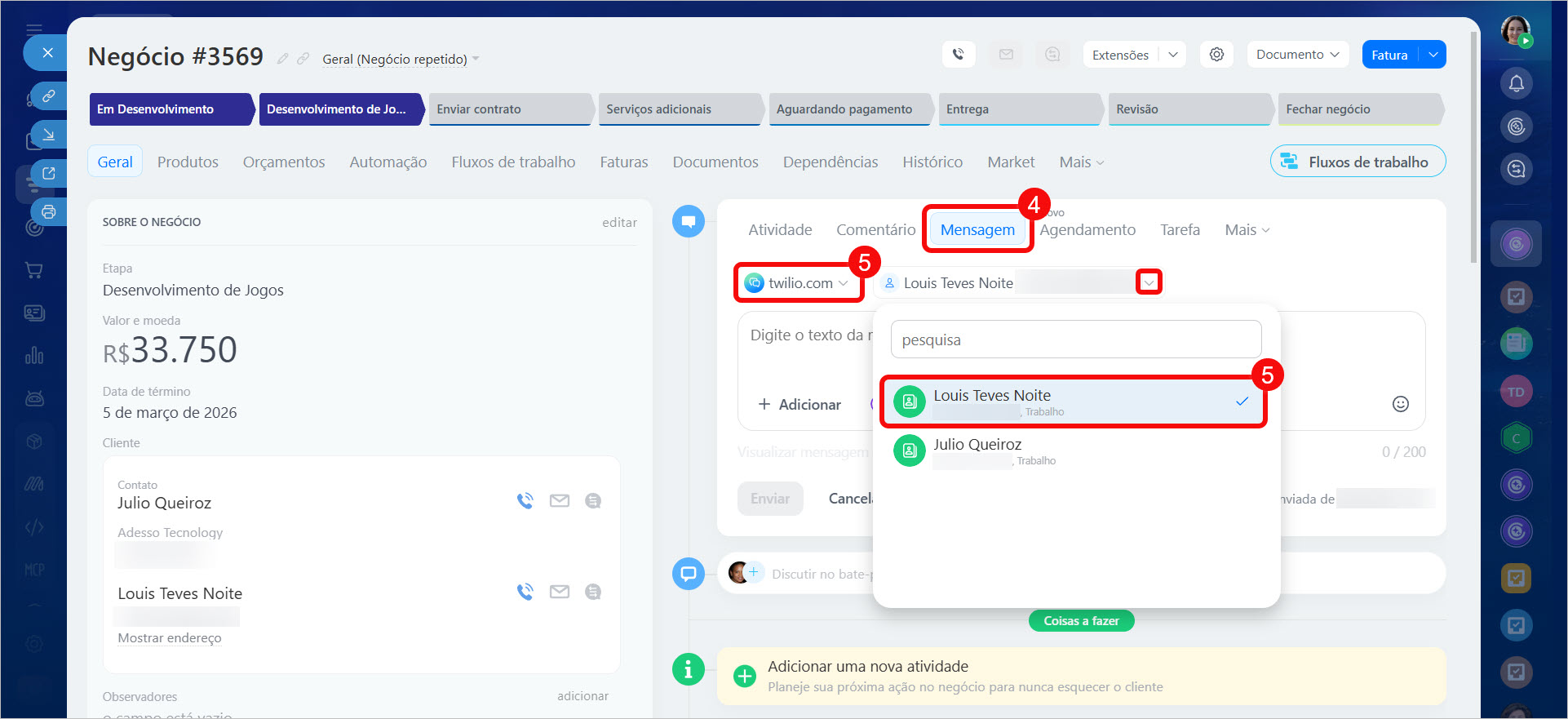
Task: Click Mostrar endereço link
Action: point(169,638)
